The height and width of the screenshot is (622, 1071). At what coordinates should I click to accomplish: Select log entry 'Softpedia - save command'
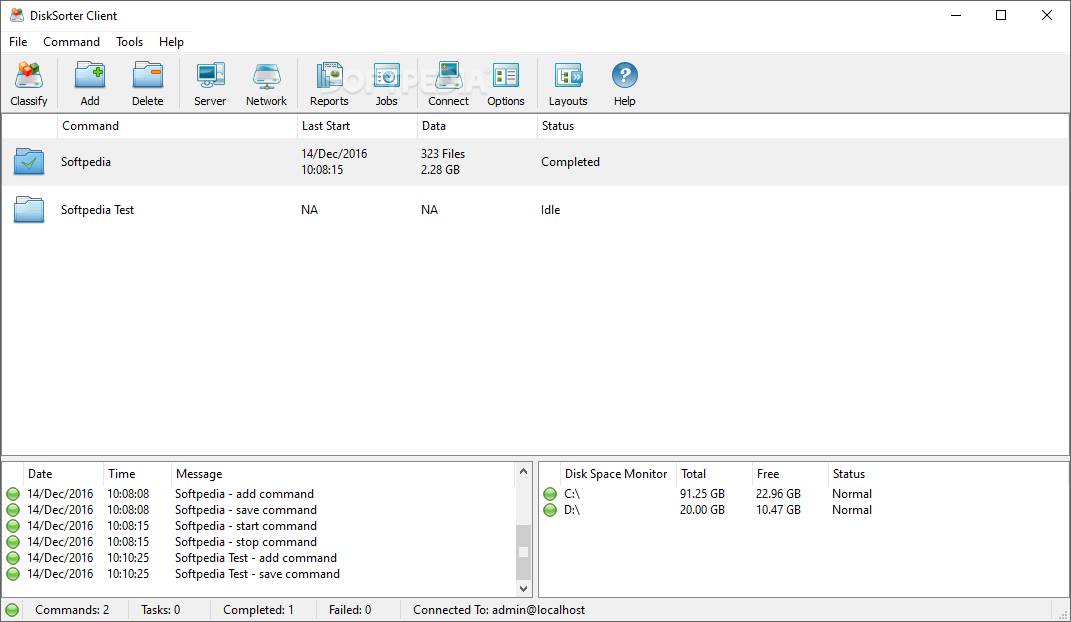point(246,510)
